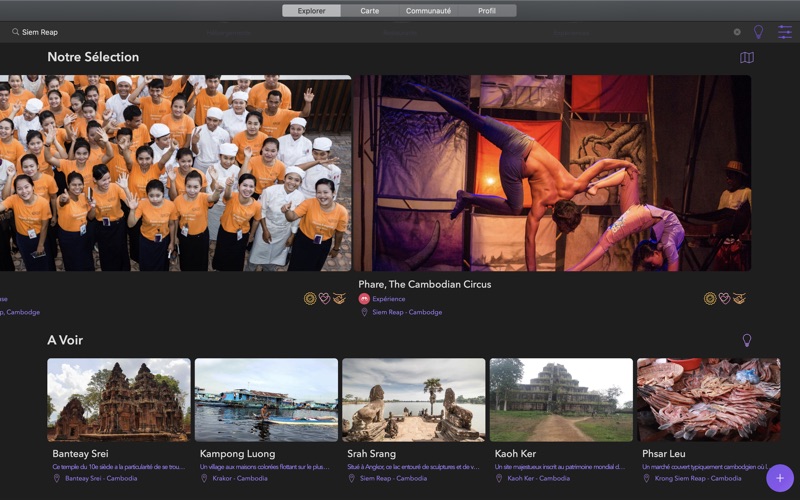Click the 'Ce temple du 10e siècle' description
Image resolution: width=800 pixels, height=500 pixels.
pyautogui.click(x=118, y=467)
